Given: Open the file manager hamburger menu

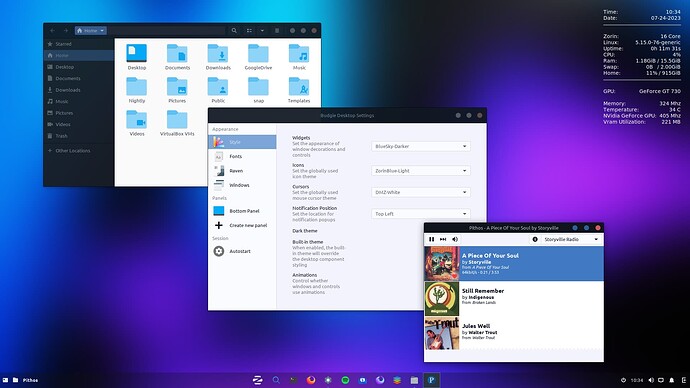Looking at the screenshot, I should point(277,30).
